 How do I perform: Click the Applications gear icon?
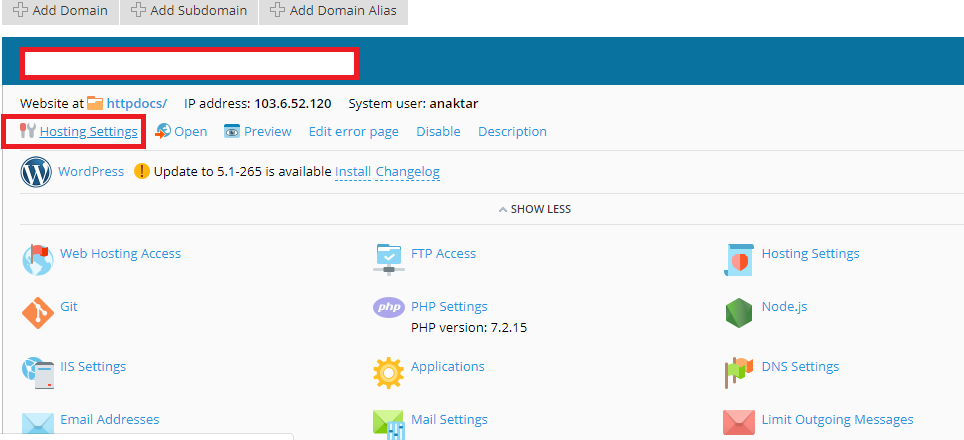coord(388,372)
